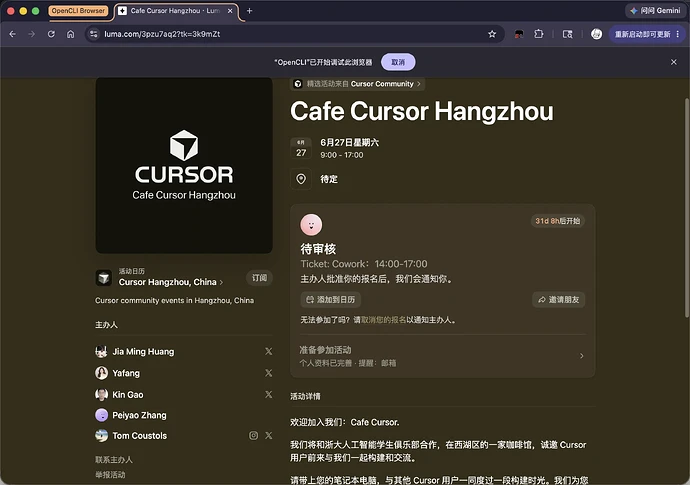Click the browser forward arrow

32,34
